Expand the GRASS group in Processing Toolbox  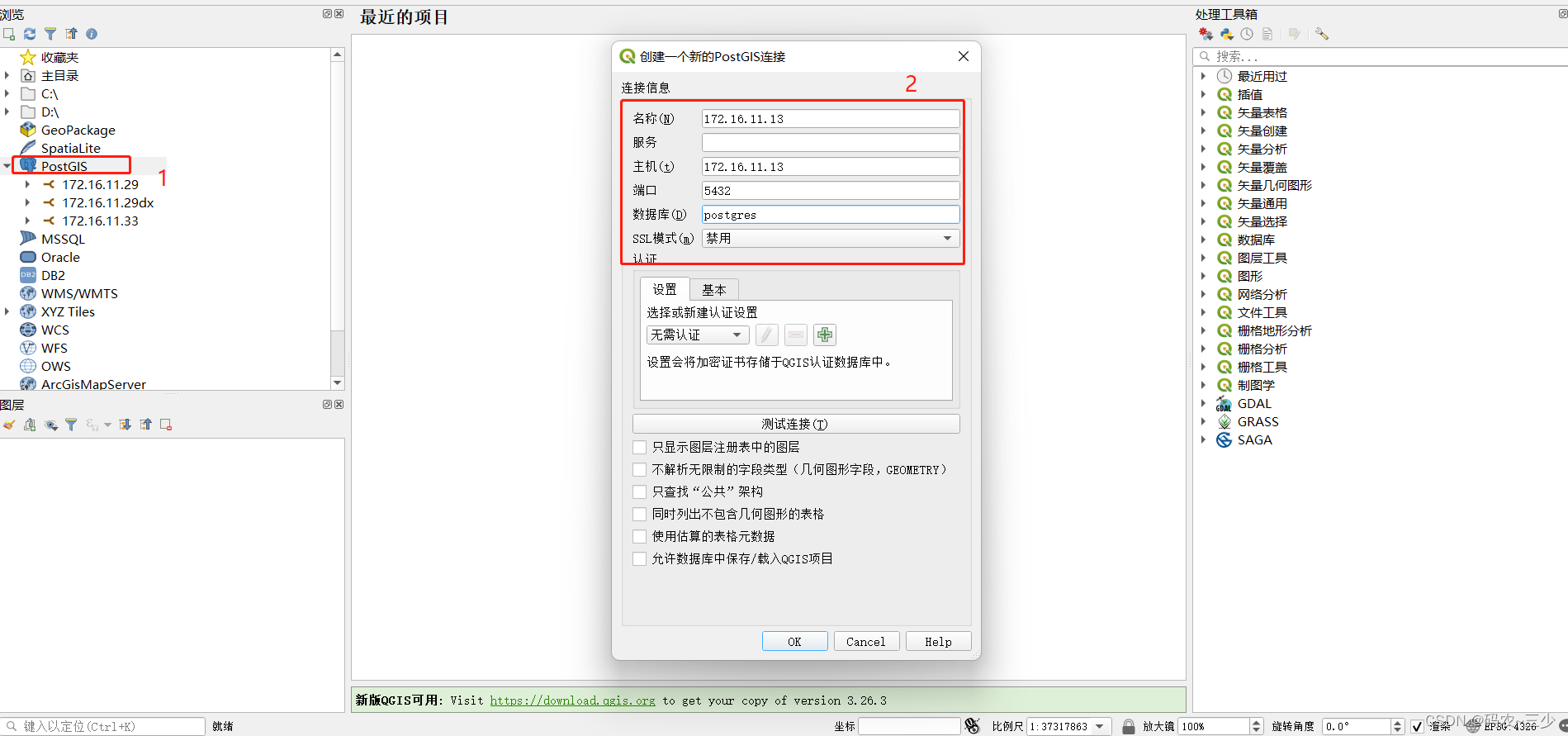click(x=1203, y=421)
